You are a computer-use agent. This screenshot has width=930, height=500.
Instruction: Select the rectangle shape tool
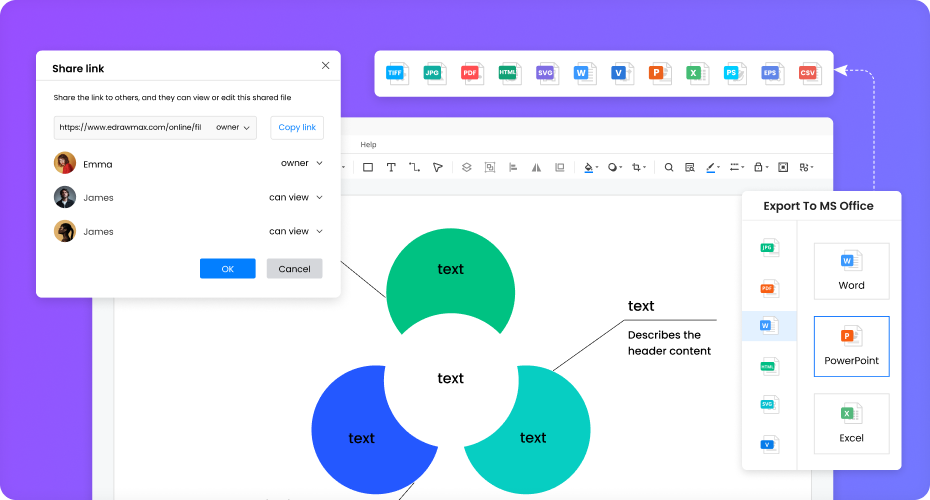[368, 167]
